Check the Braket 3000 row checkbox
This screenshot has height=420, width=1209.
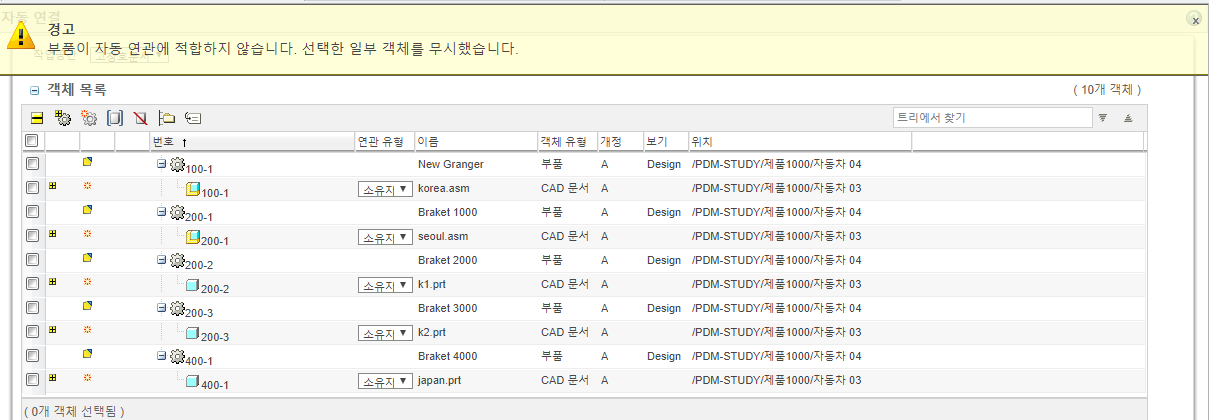pos(32,308)
